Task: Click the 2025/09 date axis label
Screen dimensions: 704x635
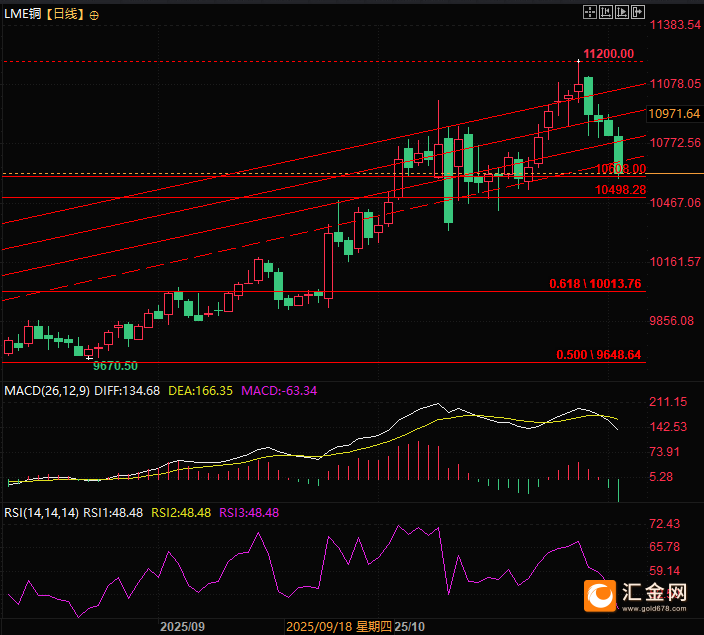Action: pyautogui.click(x=182, y=626)
